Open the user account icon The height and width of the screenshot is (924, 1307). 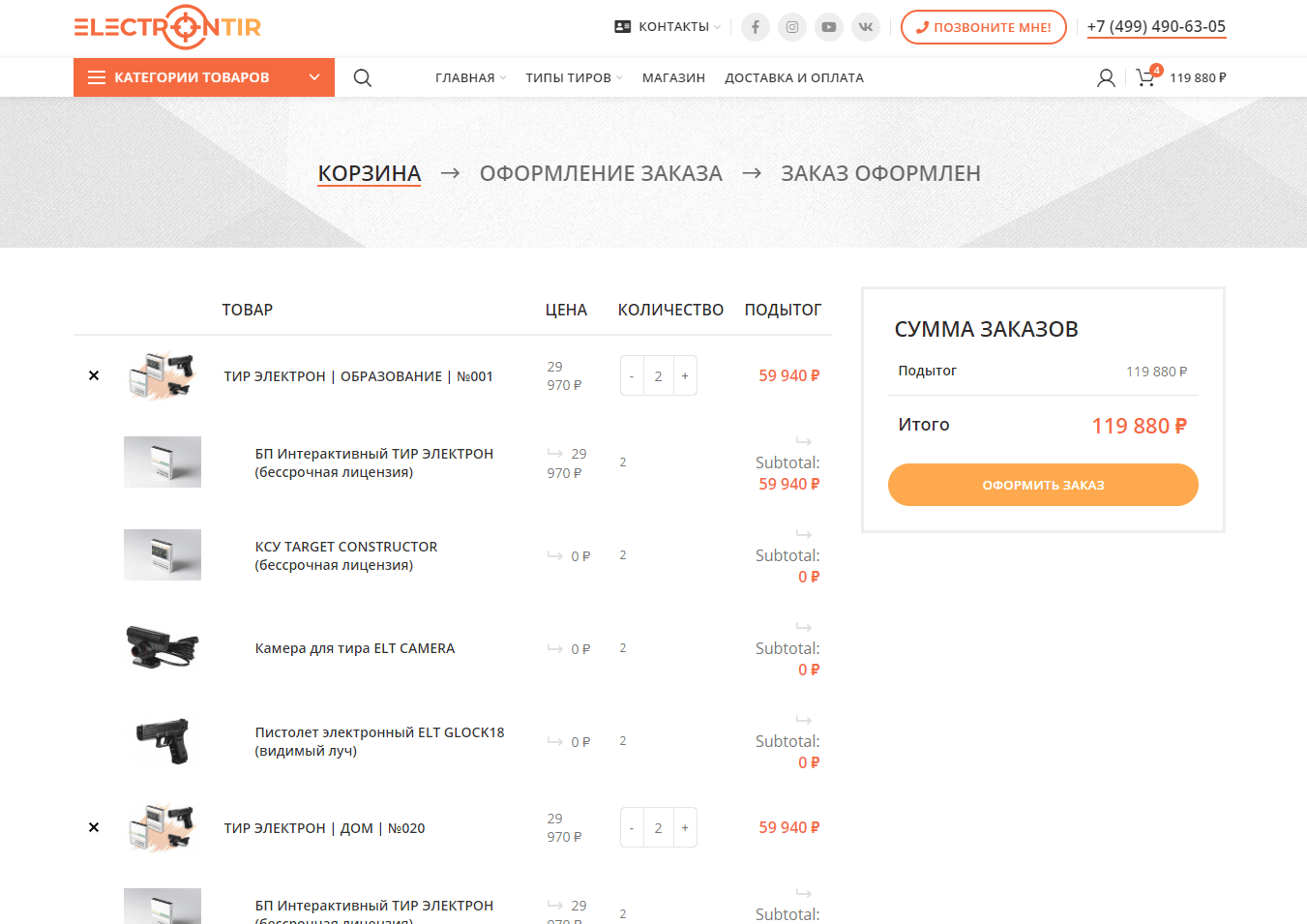tap(1106, 77)
